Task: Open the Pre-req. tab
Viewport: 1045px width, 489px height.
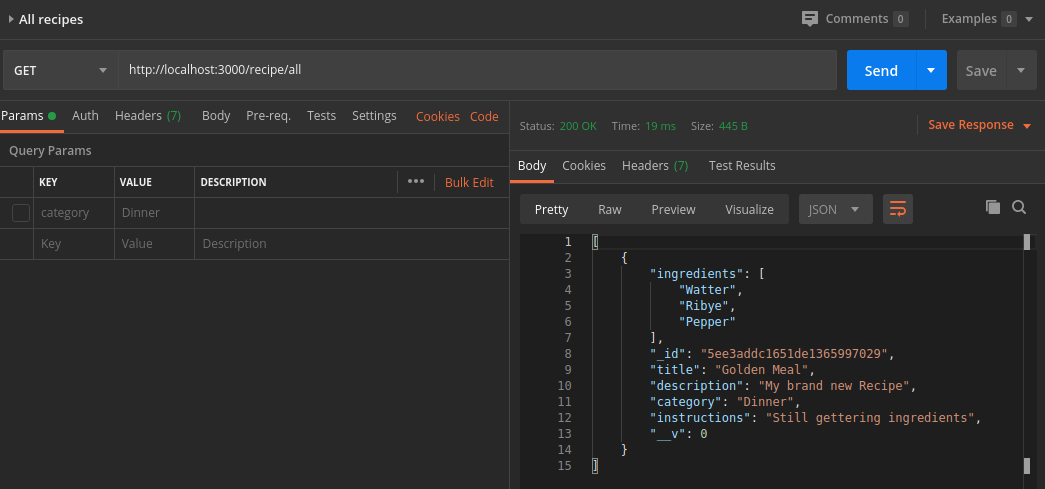Action: [269, 116]
